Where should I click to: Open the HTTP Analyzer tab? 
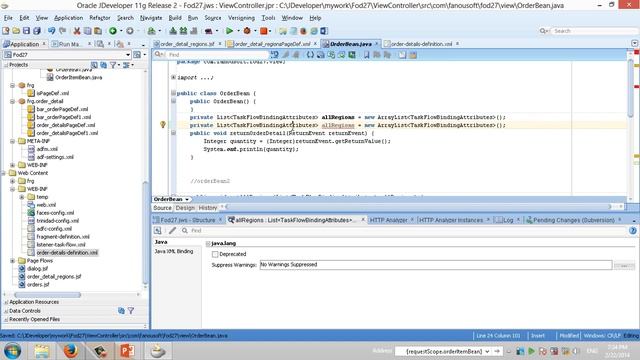(x=388, y=220)
